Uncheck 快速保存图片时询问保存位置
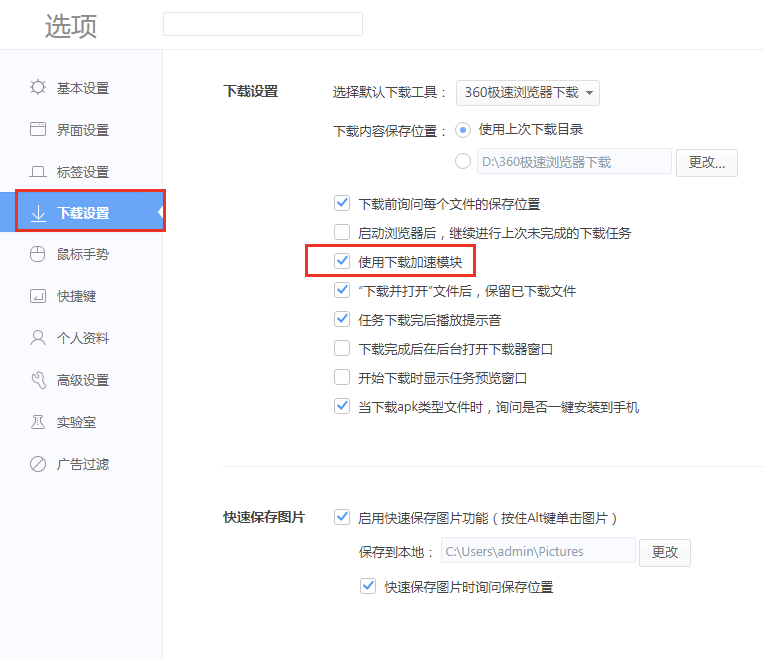 [368, 586]
